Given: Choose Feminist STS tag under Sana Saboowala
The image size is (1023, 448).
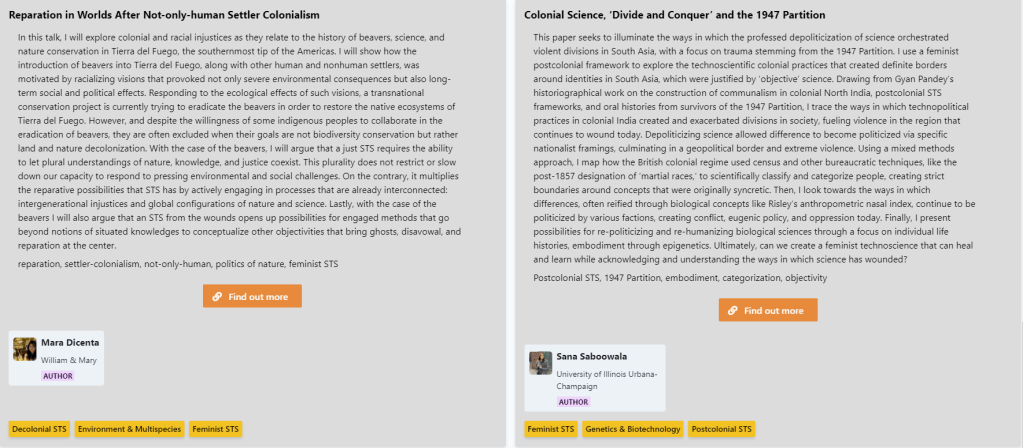Looking at the screenshot, I should coord(552,429).
